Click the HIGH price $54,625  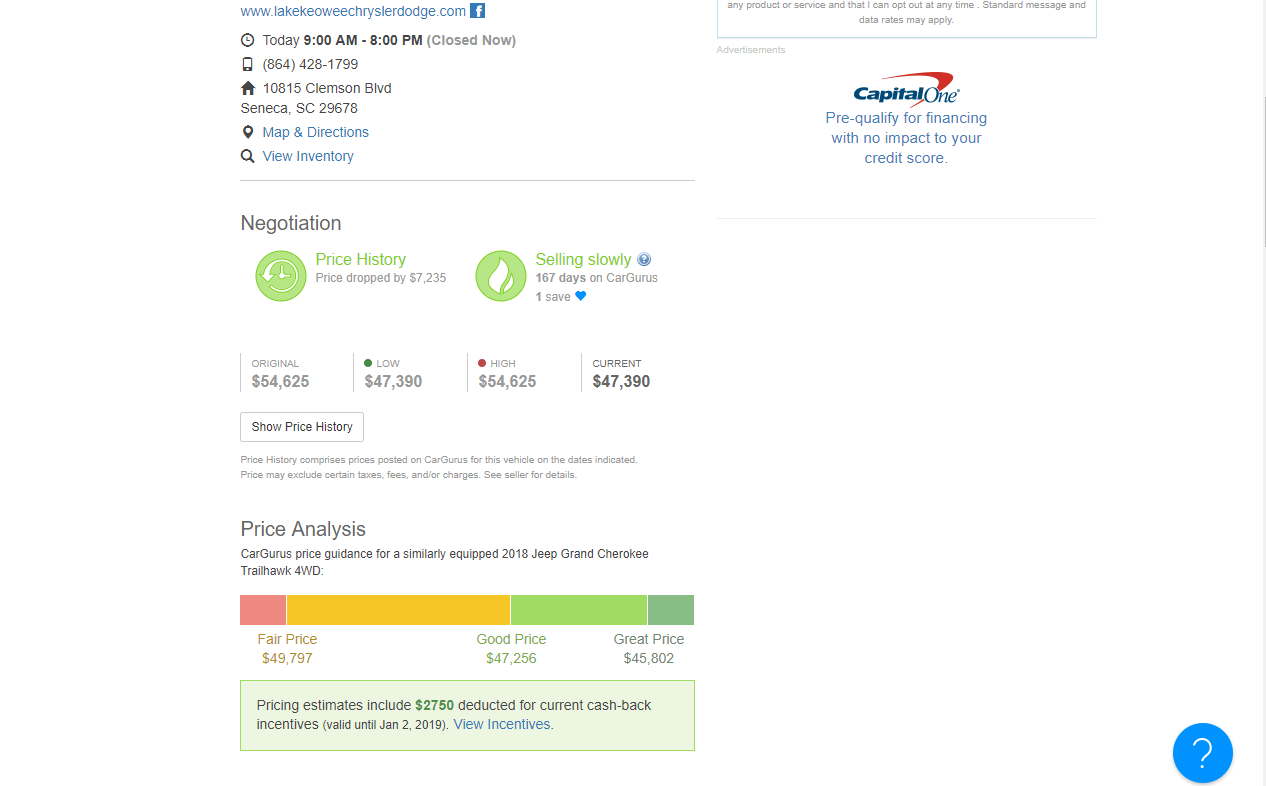(x=507, y=381)
